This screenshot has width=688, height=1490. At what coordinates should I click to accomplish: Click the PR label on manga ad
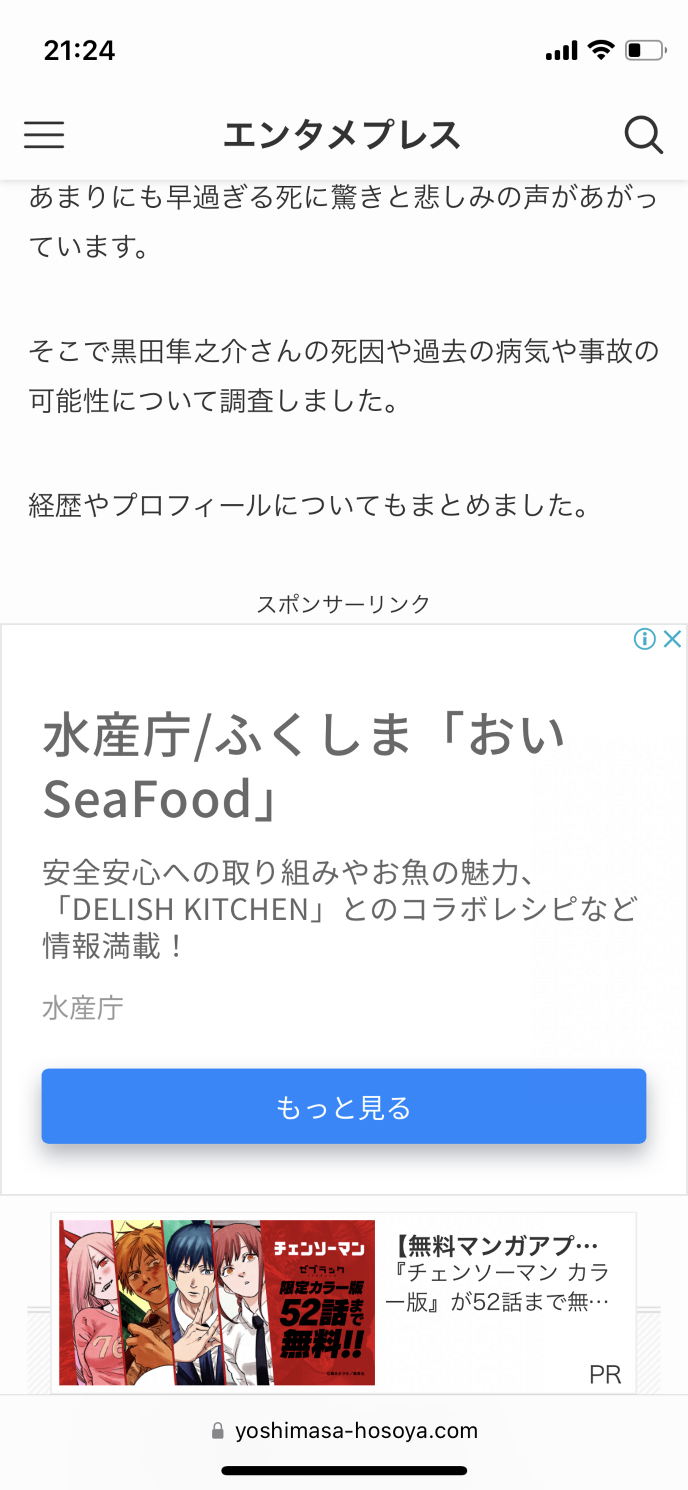pyautogui.click(x=605, y=1375)
